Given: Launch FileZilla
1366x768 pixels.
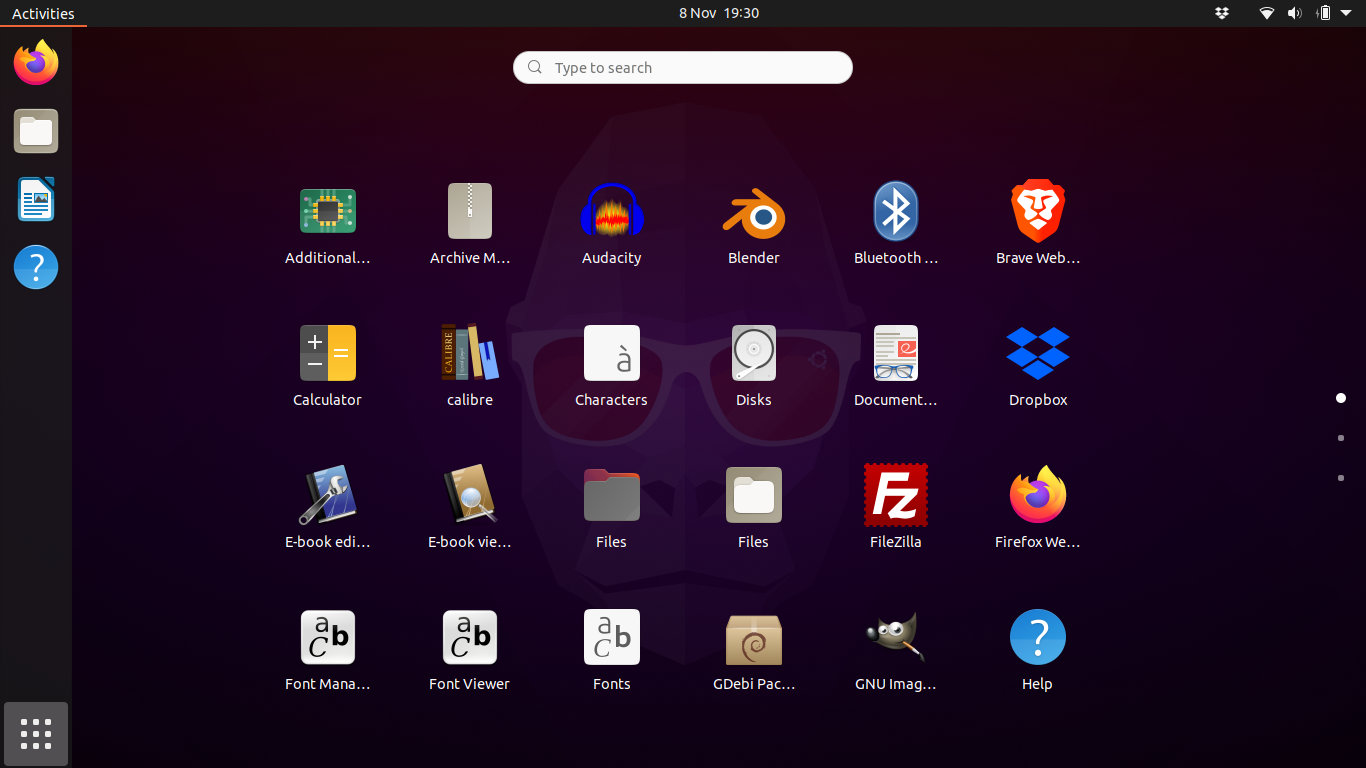Looking at the screenshot, I should coord(896,508).
